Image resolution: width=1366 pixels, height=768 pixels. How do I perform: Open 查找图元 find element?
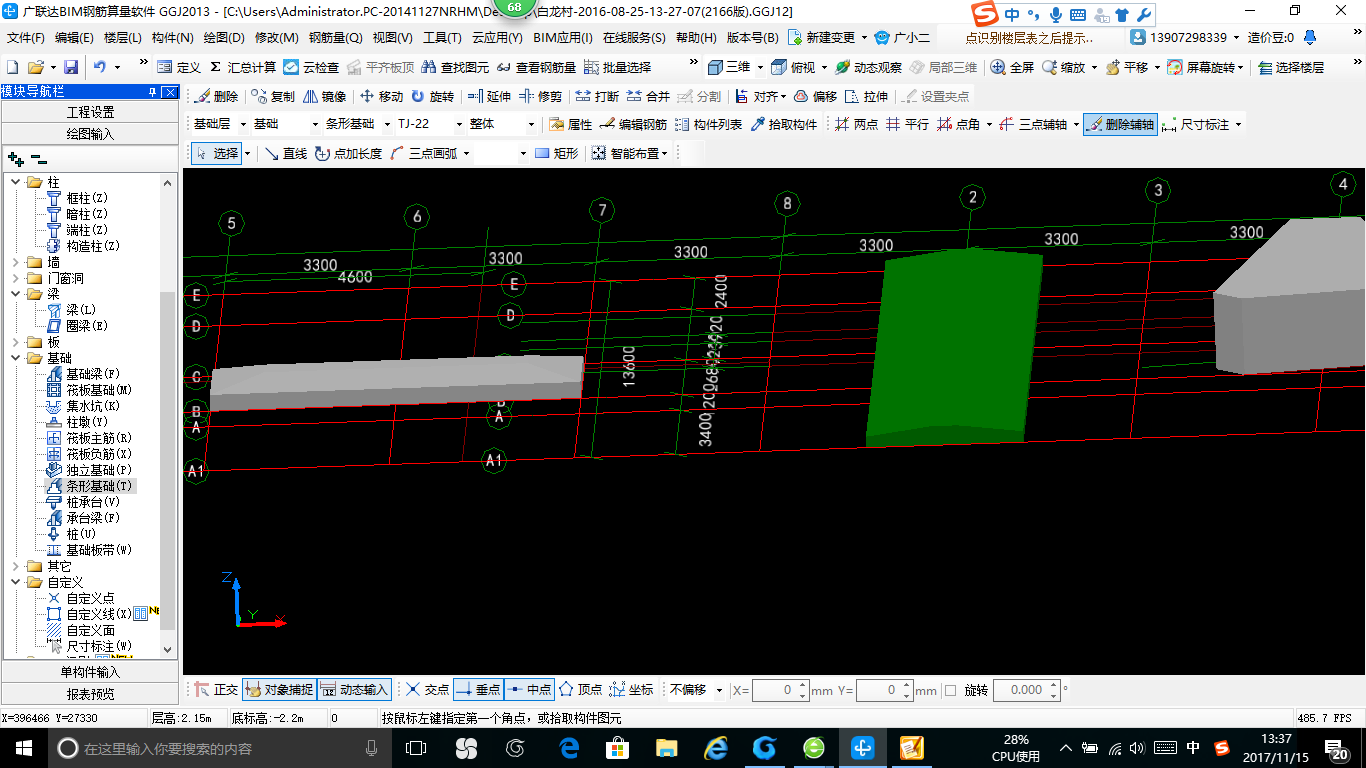pyautogui.click(x=455, y=67)
